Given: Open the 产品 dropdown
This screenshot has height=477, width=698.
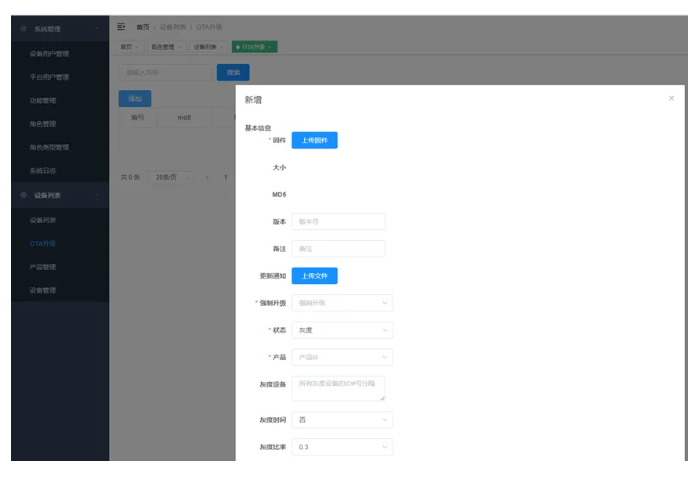Looking at the screenshot, I should click(x=341, y=357).
